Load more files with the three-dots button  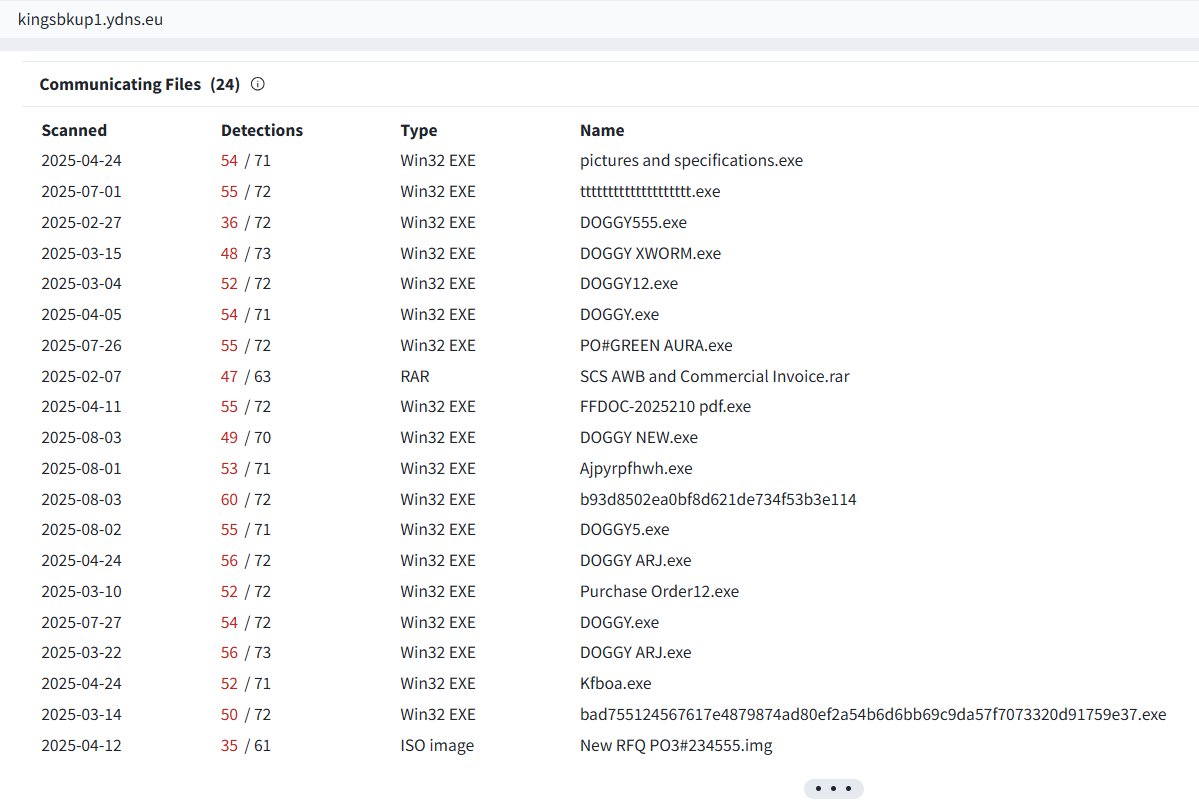coord(833,789)
